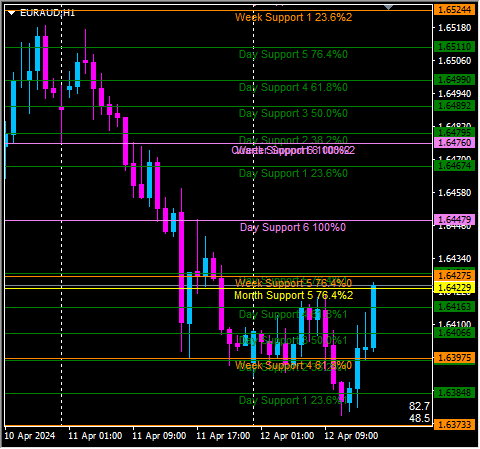
Task: Click the 1.64580 price scale value
Action: 455,193
